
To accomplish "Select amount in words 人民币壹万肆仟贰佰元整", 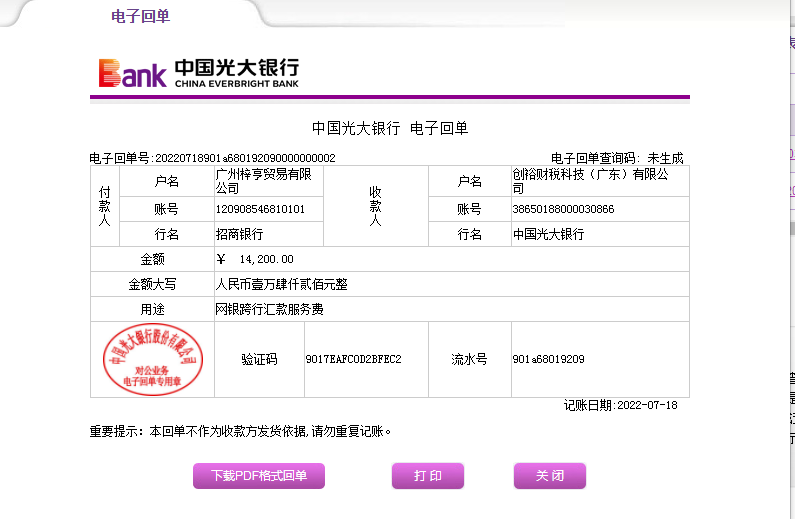I will point(281,284).
